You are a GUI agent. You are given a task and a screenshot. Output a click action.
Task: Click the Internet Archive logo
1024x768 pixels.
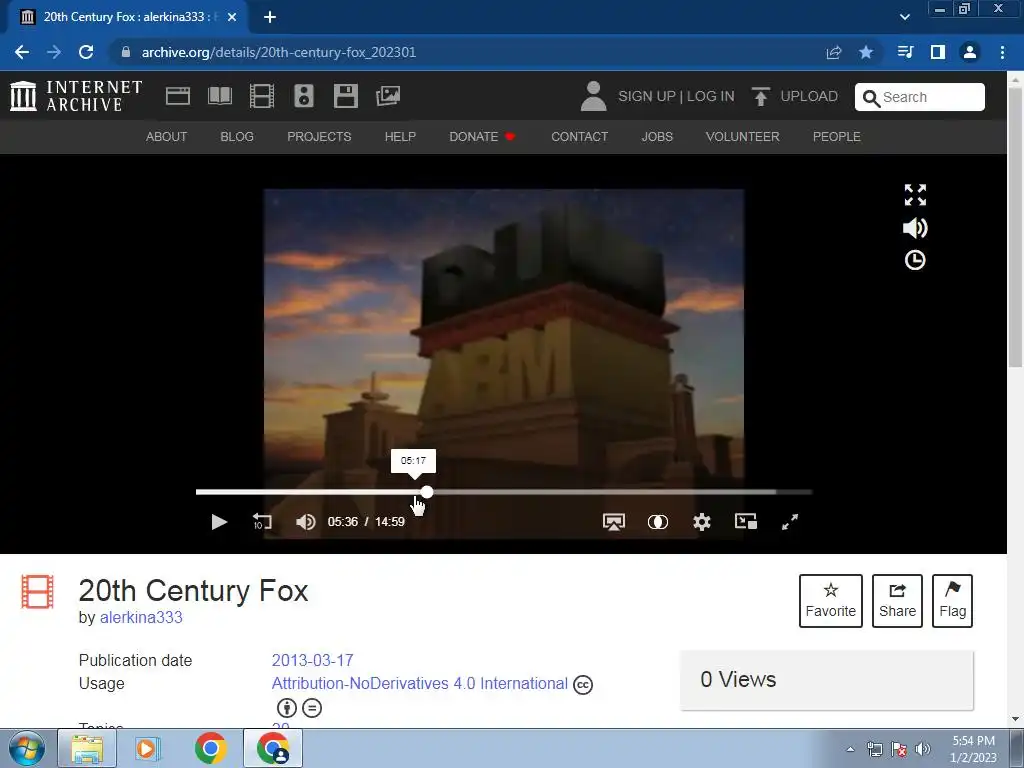pyautogui.click(x=76, y=96)
